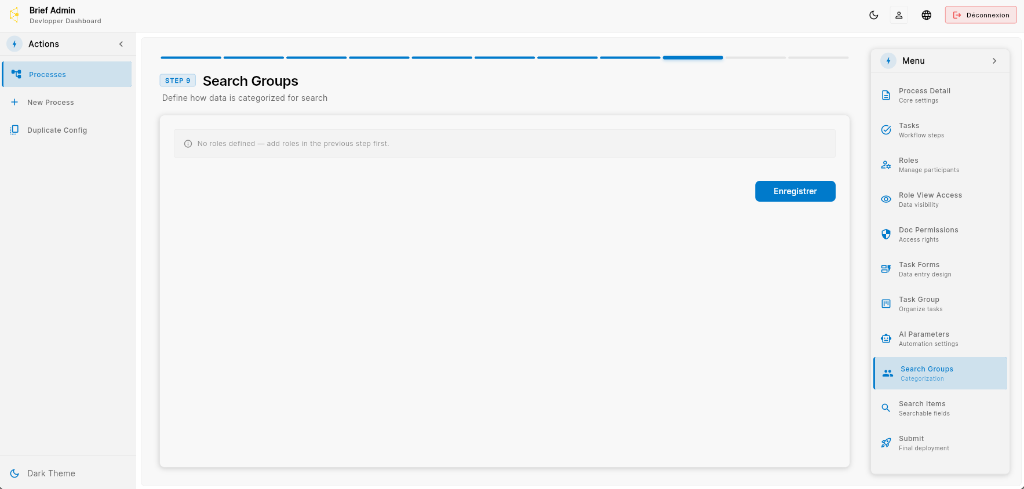
Task: Click the Task Group icon
Action: click(886, 304)
